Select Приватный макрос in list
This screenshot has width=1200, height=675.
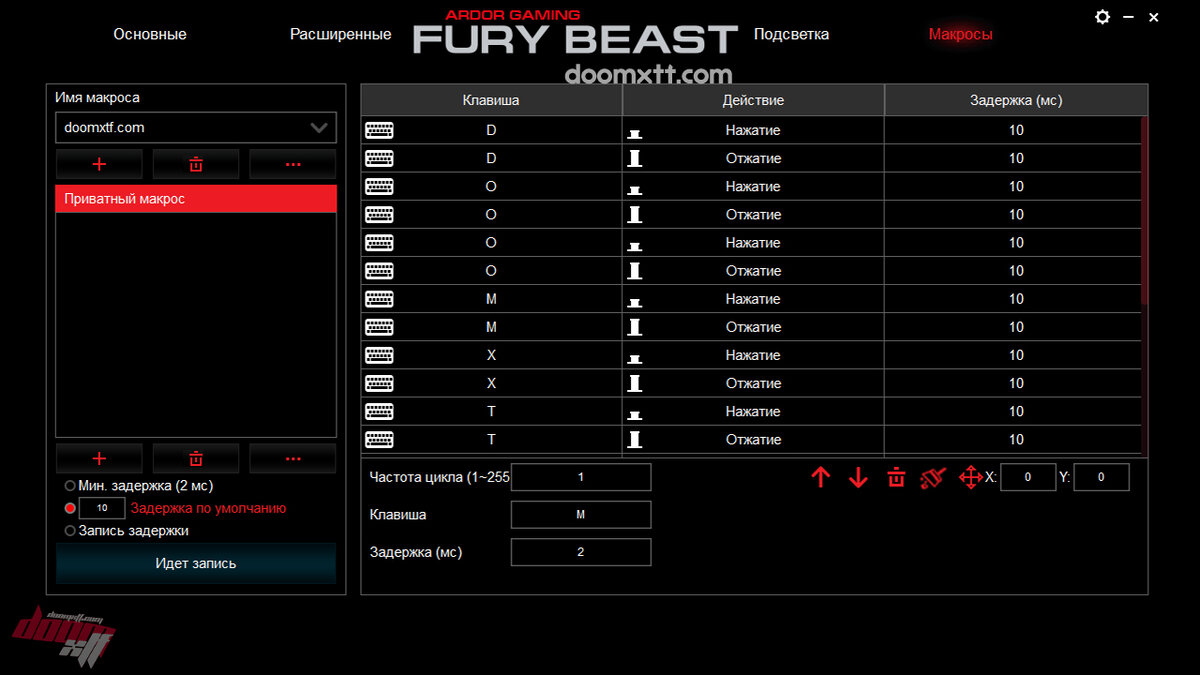[196, 199]
